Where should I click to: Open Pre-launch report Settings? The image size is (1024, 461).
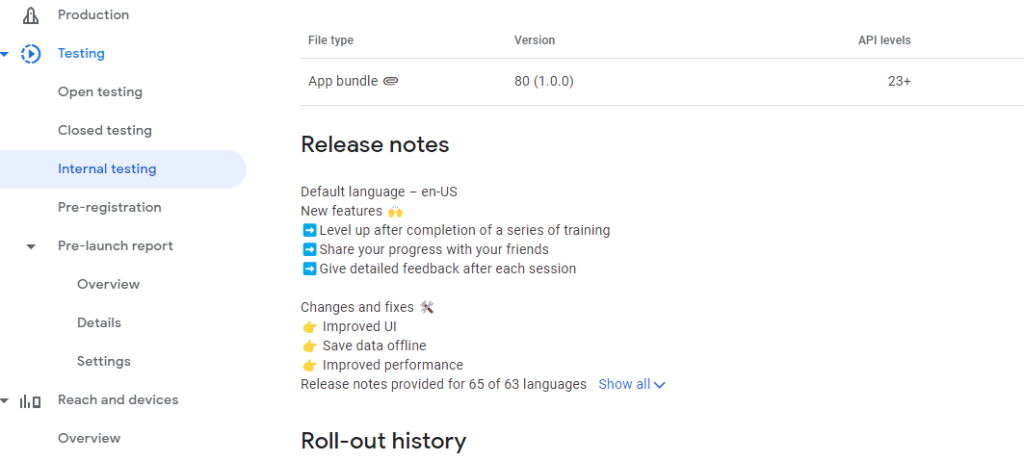pos(104,362)
